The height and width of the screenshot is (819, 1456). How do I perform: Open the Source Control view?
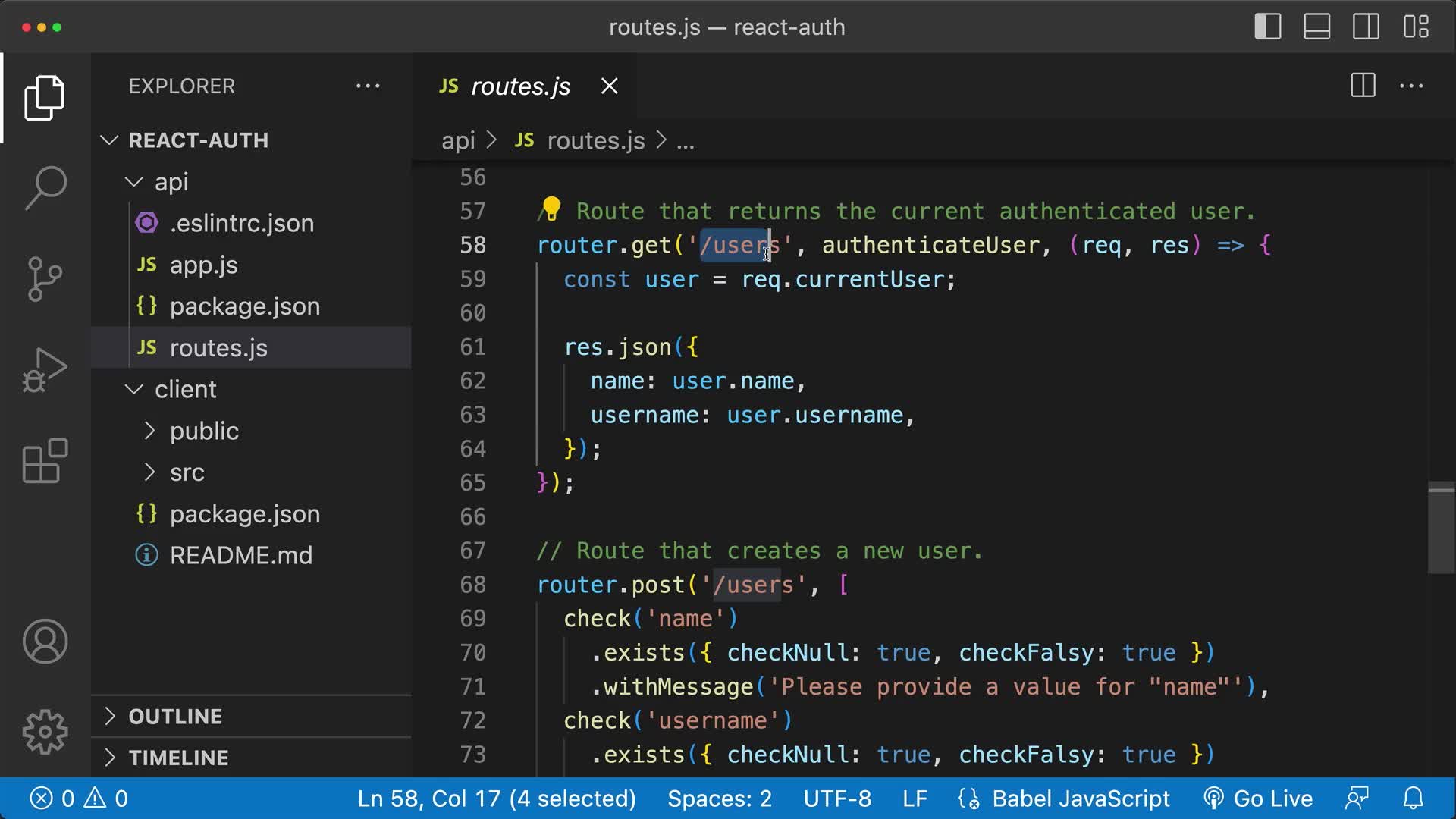coord(45,278)
